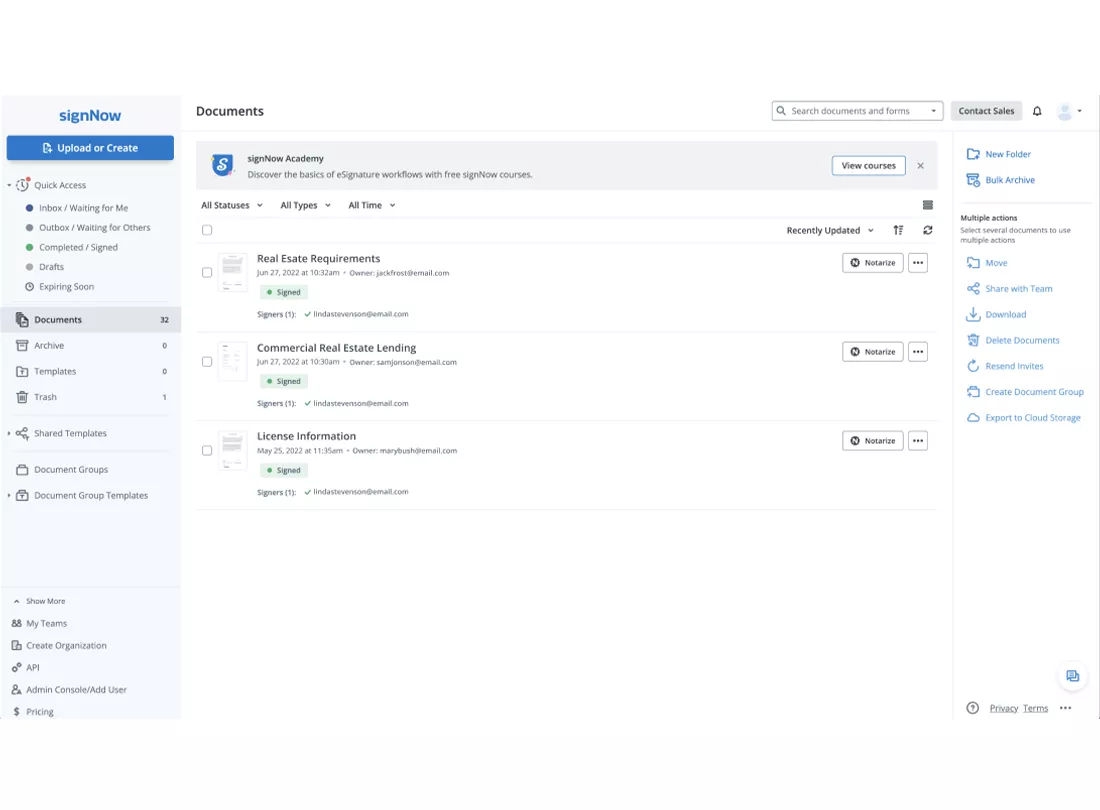Select the Commercial Real Estate Lending checkbox

[207, 362]
